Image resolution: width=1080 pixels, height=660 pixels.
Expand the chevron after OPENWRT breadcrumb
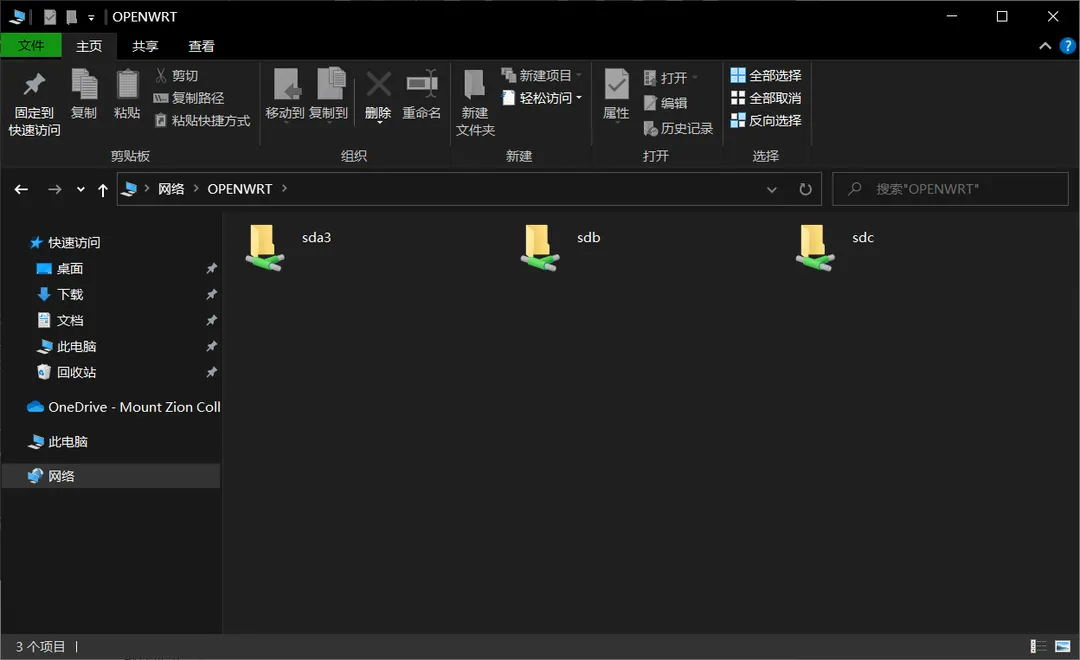click(284, 188)
